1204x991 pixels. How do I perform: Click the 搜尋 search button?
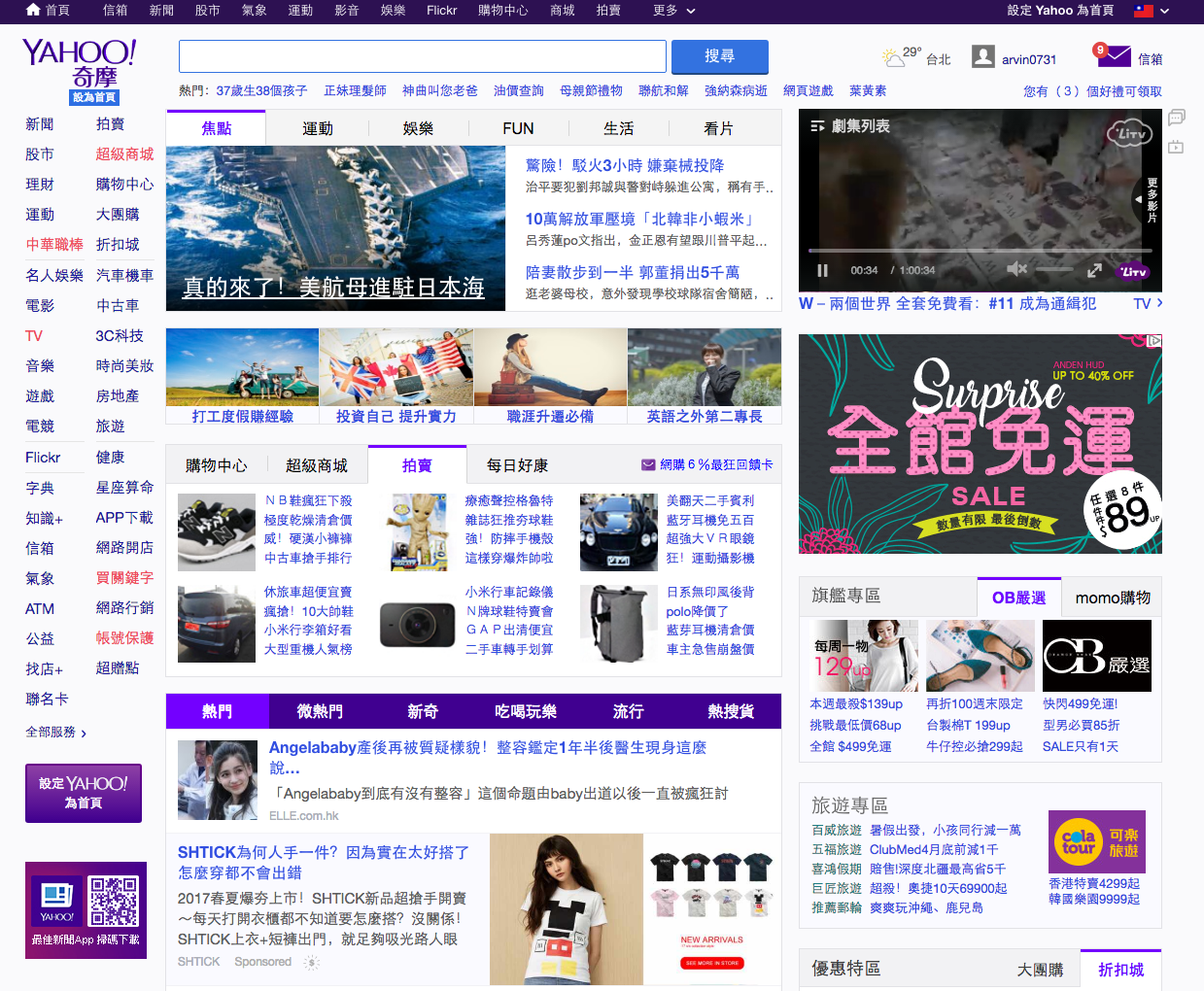[720, 56]
